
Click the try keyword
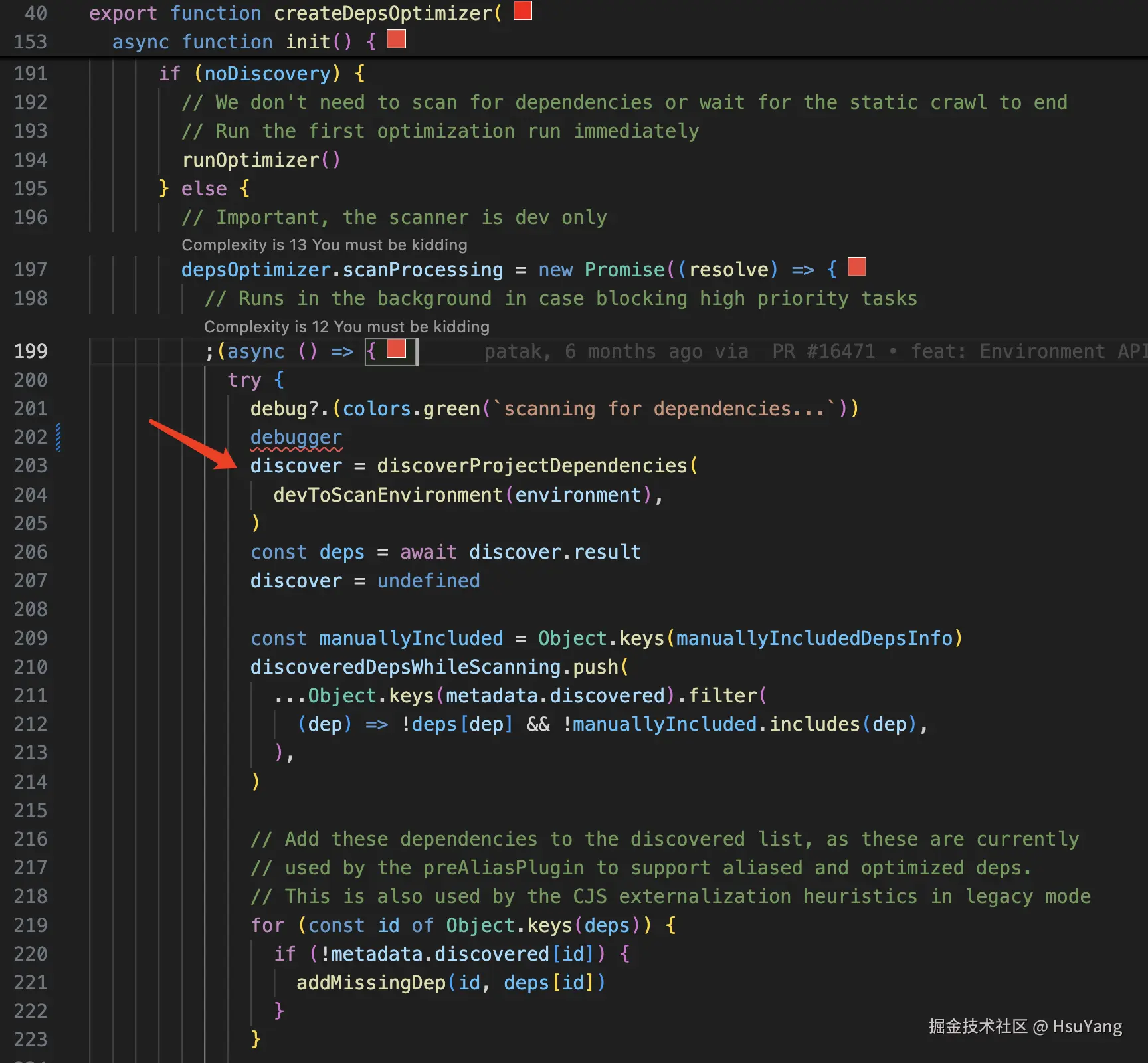pos(244,380)
